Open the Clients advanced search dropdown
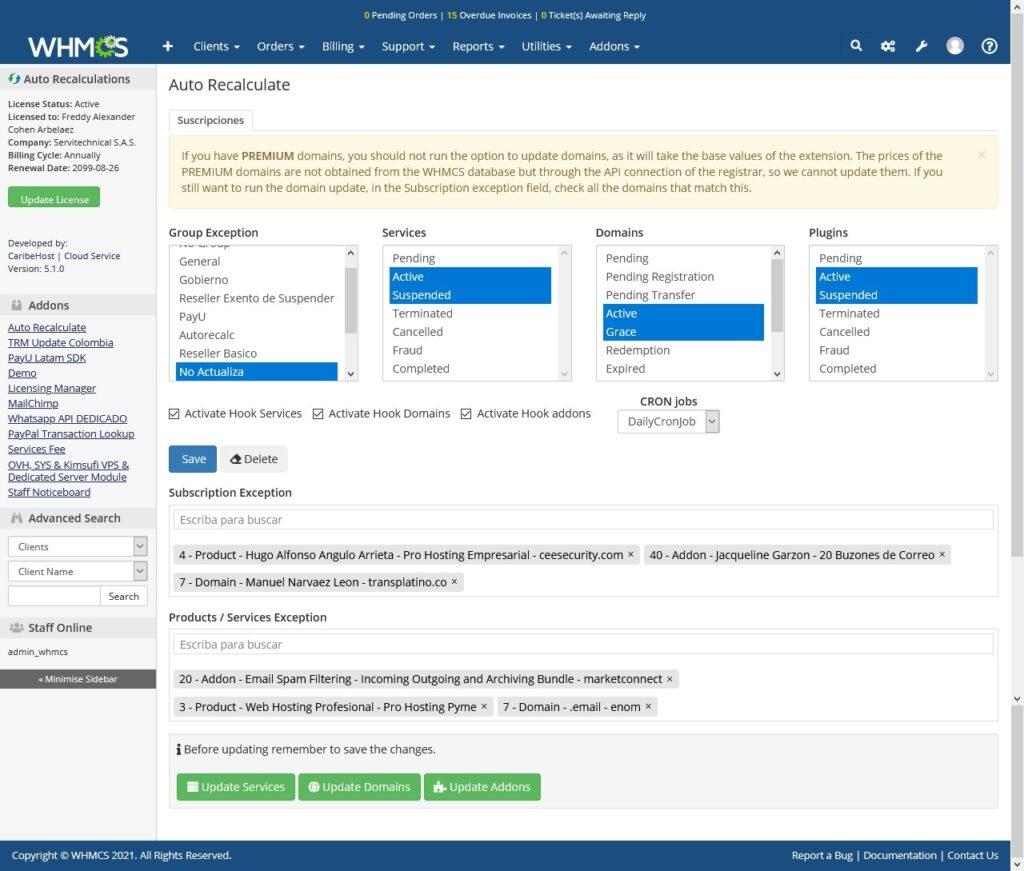Viewport: 1024px width, 871px height. [78, 546]
